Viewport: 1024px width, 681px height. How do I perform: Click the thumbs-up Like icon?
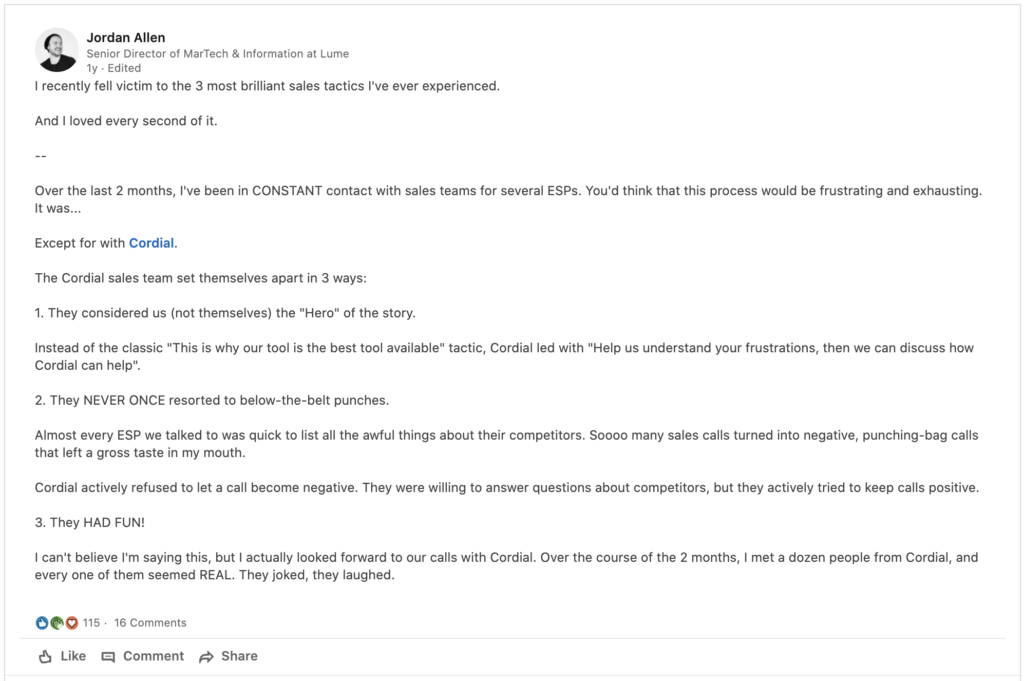click(45, 656)
